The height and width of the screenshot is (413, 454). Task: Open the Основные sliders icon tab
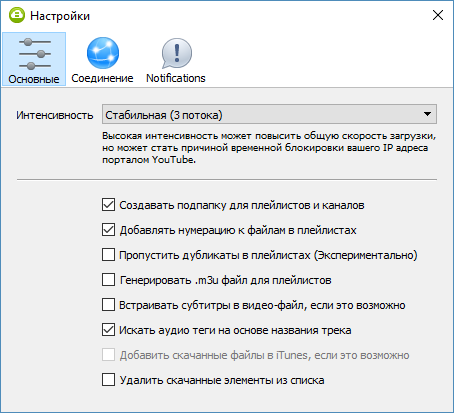(34, 54)
